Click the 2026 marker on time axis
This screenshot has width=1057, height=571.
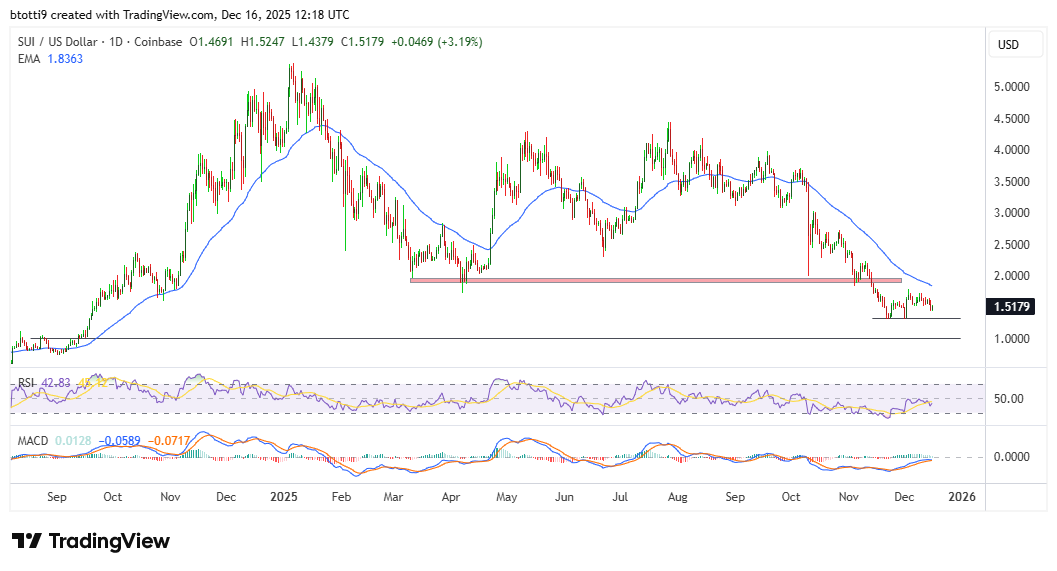point(961,496)
